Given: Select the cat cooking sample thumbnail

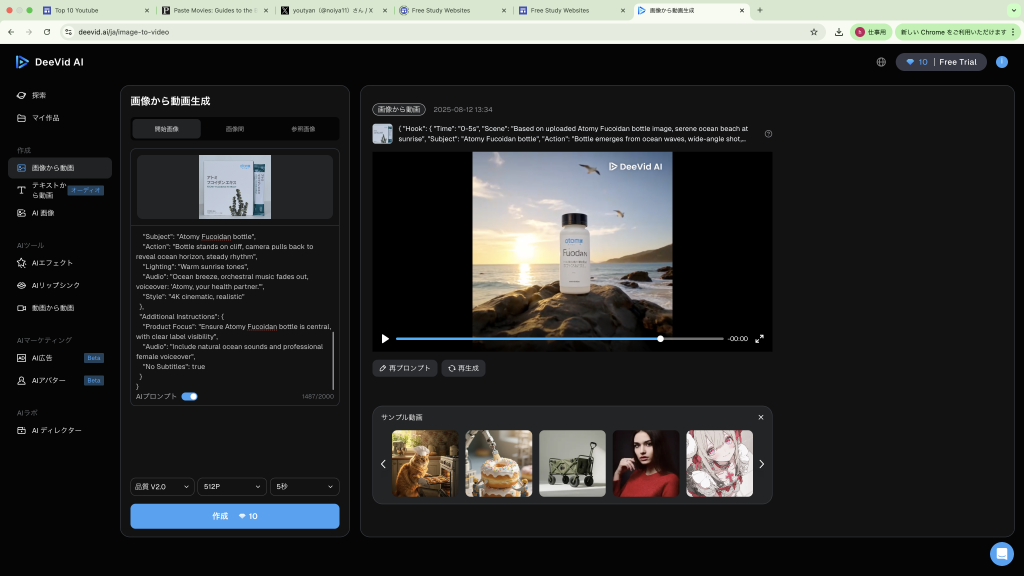Looking at the screenshot, I should pyautogui.click(x=425, y=464).
